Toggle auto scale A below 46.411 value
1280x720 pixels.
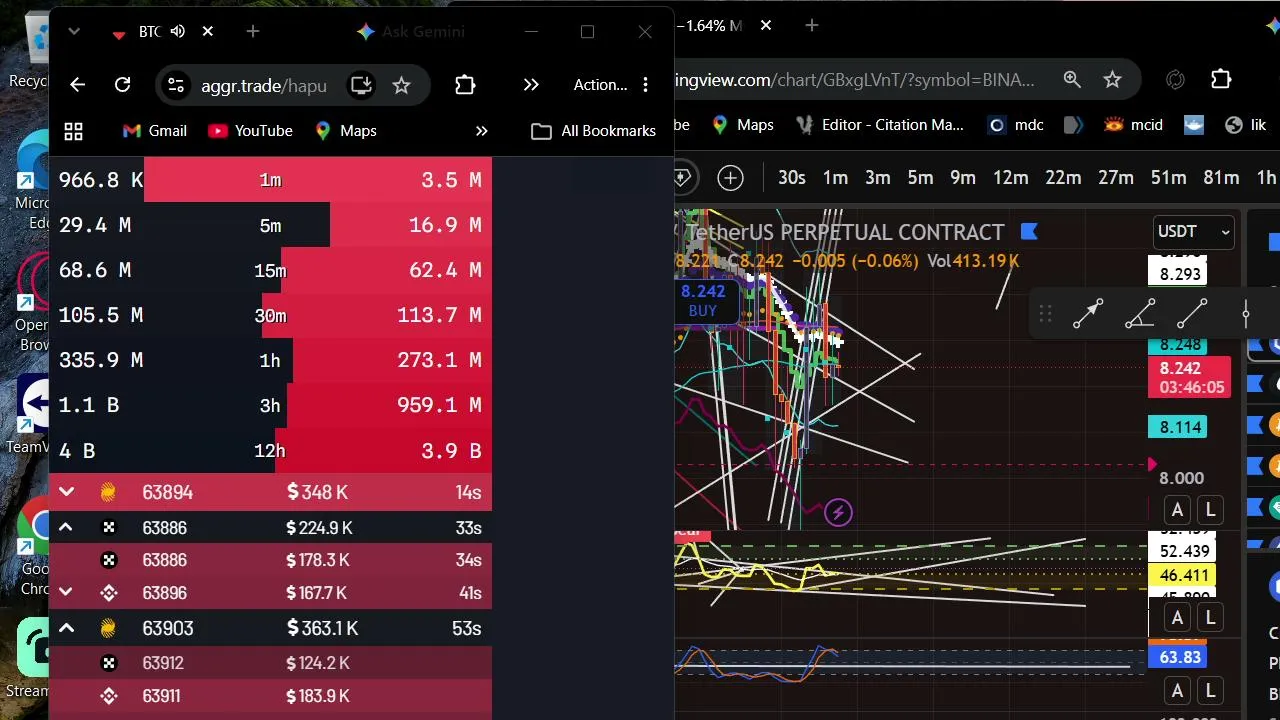[1177, 618]
